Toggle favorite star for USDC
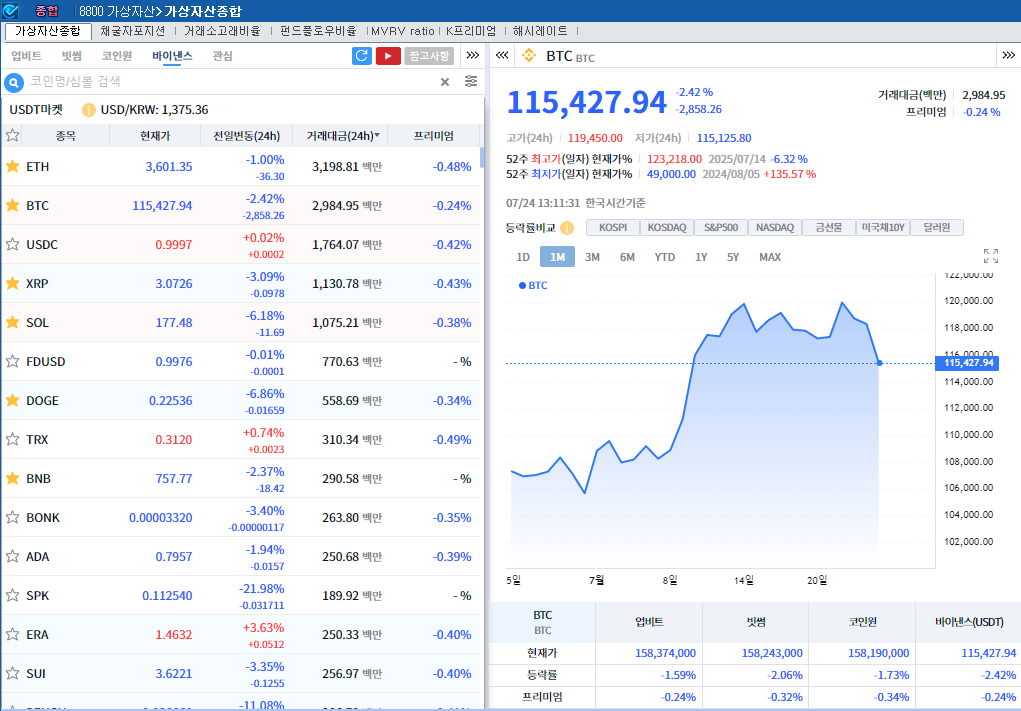Screen dimensions: 1021x711 (13, 244)
